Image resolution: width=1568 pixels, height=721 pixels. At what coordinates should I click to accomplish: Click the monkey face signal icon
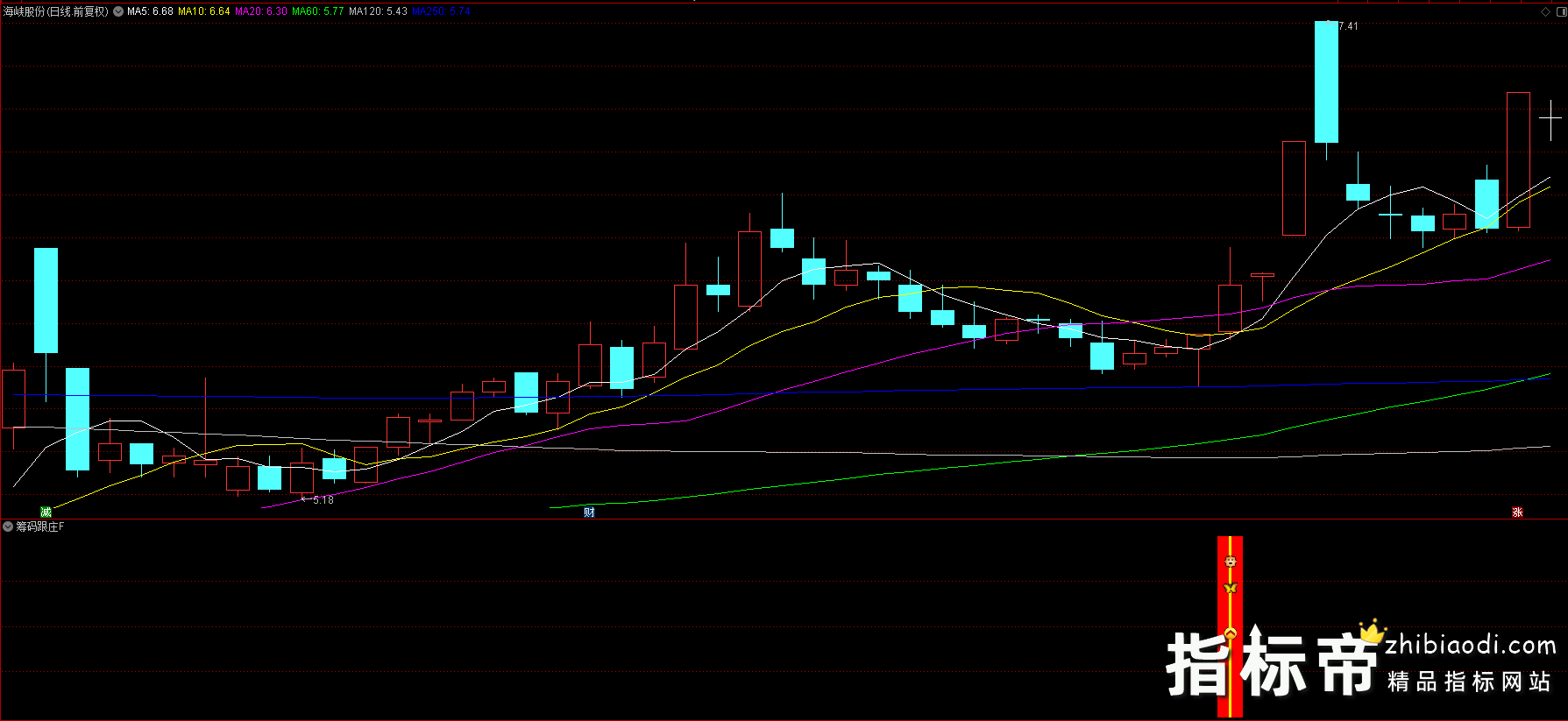[x=1231, y=562]
